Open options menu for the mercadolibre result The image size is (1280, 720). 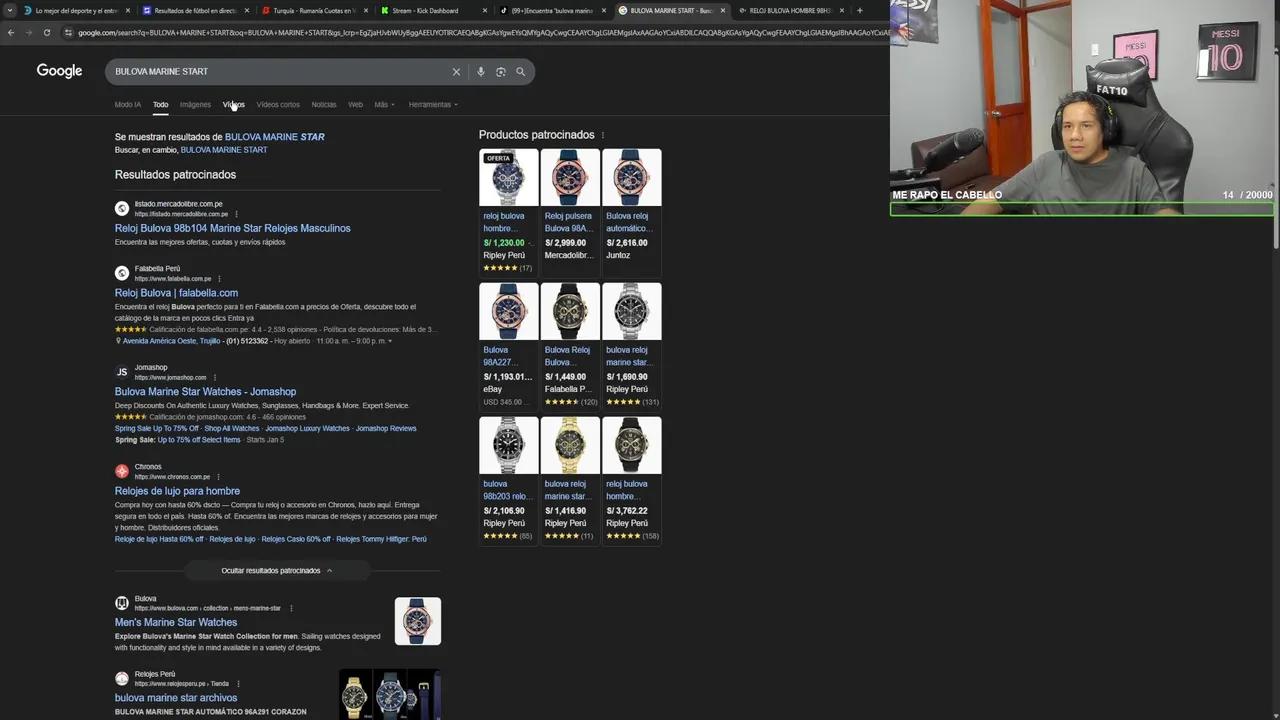pos(237,214)
